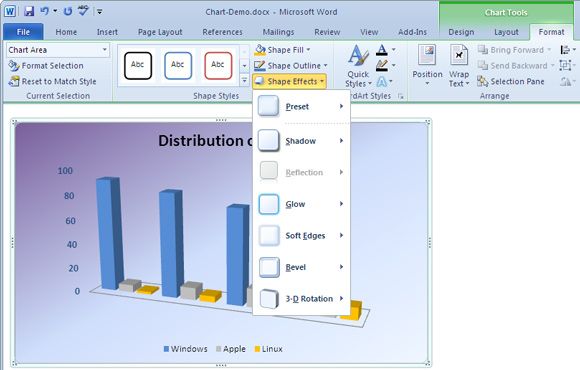
Task: Click Reset to Match Style
Action: 52,81
